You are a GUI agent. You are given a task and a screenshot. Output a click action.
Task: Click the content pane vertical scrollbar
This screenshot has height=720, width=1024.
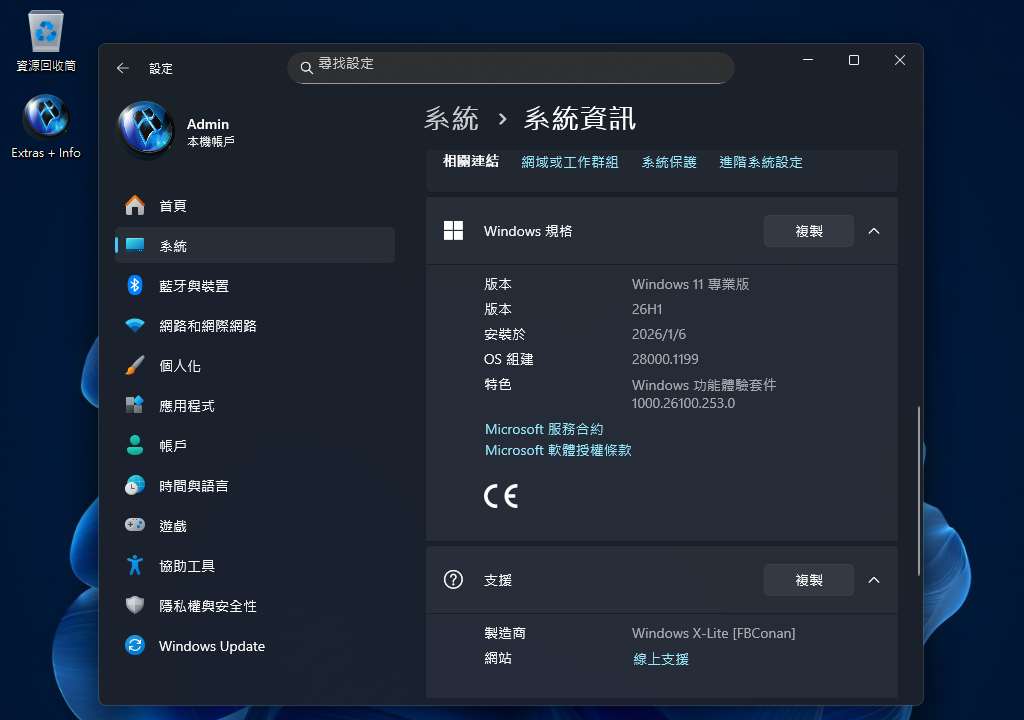pyautogui.click(x=918, y=490)
